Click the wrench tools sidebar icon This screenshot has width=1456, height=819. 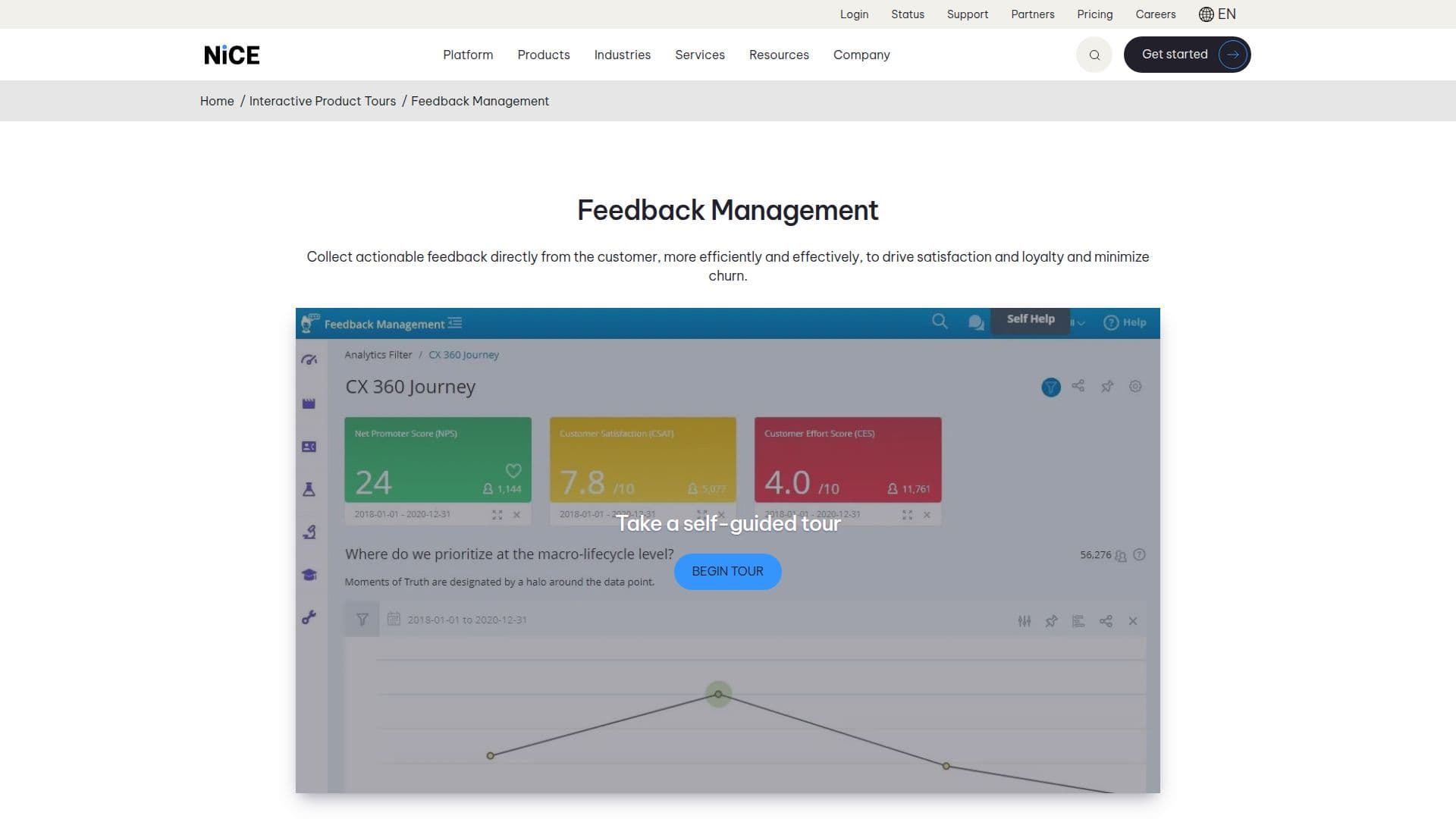point(309,617)
